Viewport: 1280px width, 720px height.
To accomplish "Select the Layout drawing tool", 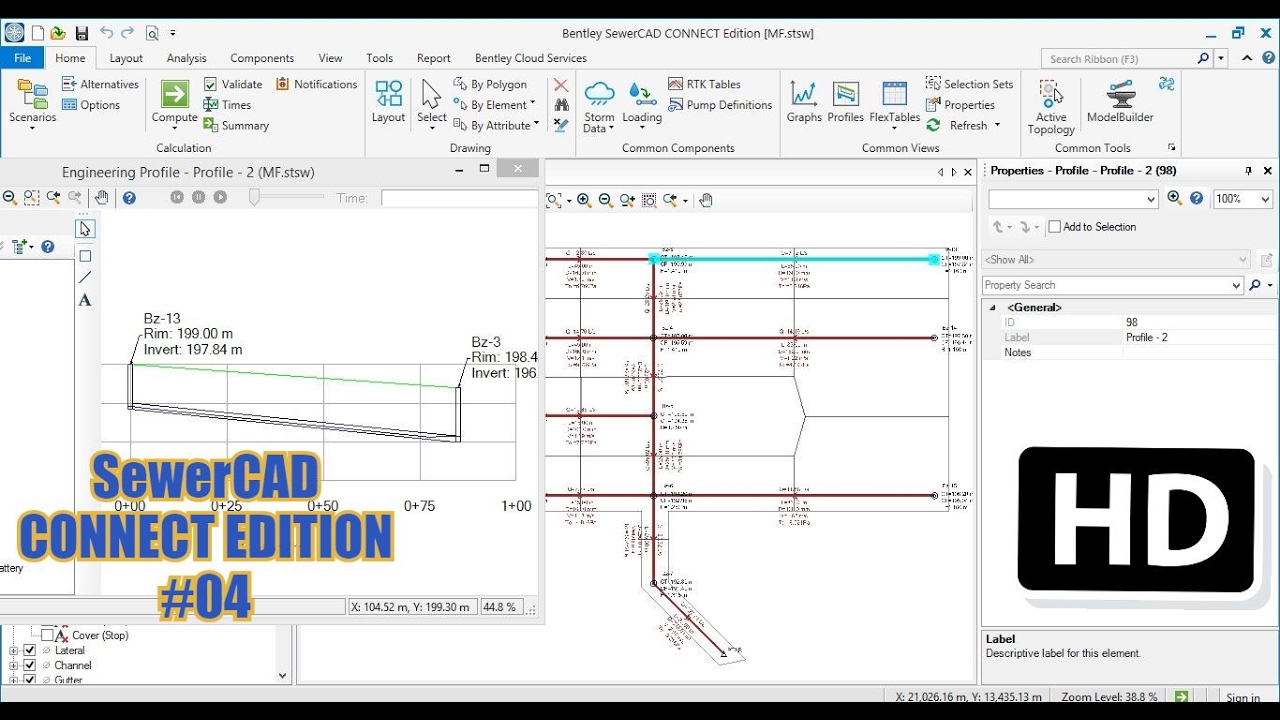I will click(x=389, y=101).
